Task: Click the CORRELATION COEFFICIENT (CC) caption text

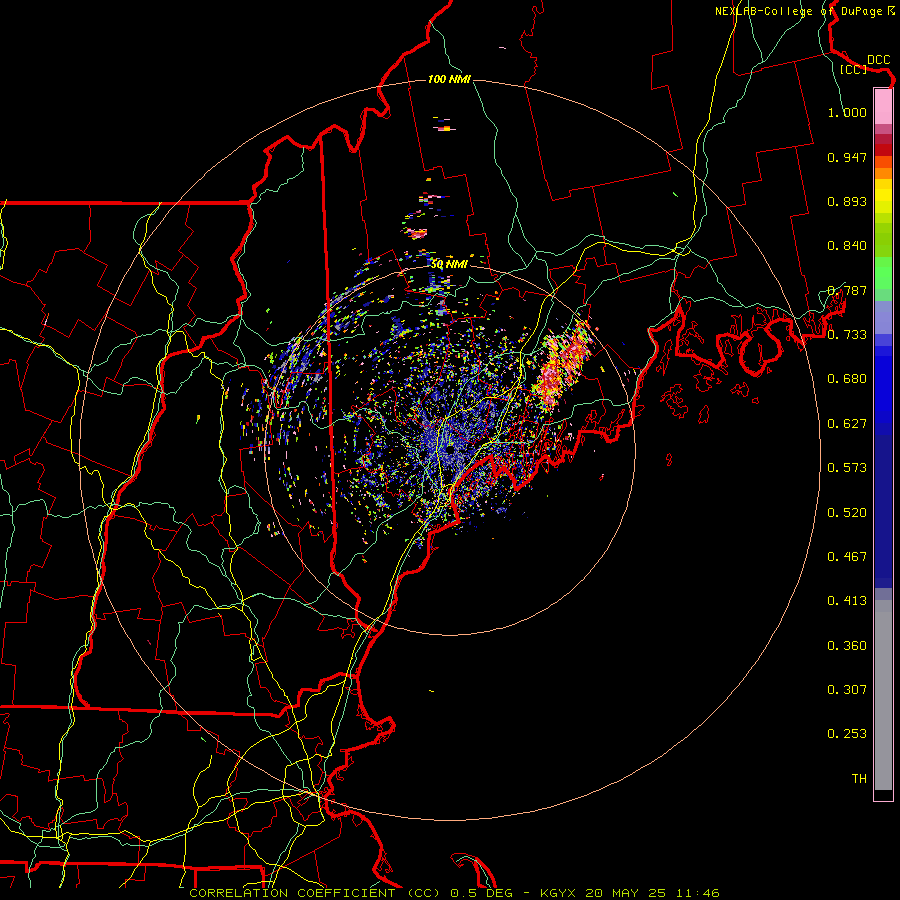Action: [315, 893]
